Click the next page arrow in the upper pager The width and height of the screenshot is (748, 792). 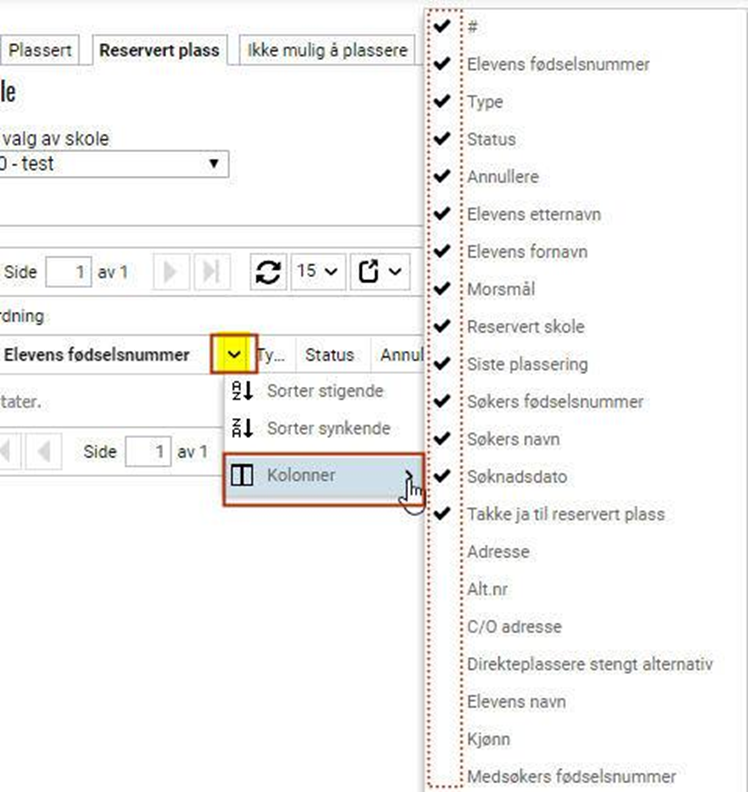[172, 272]
